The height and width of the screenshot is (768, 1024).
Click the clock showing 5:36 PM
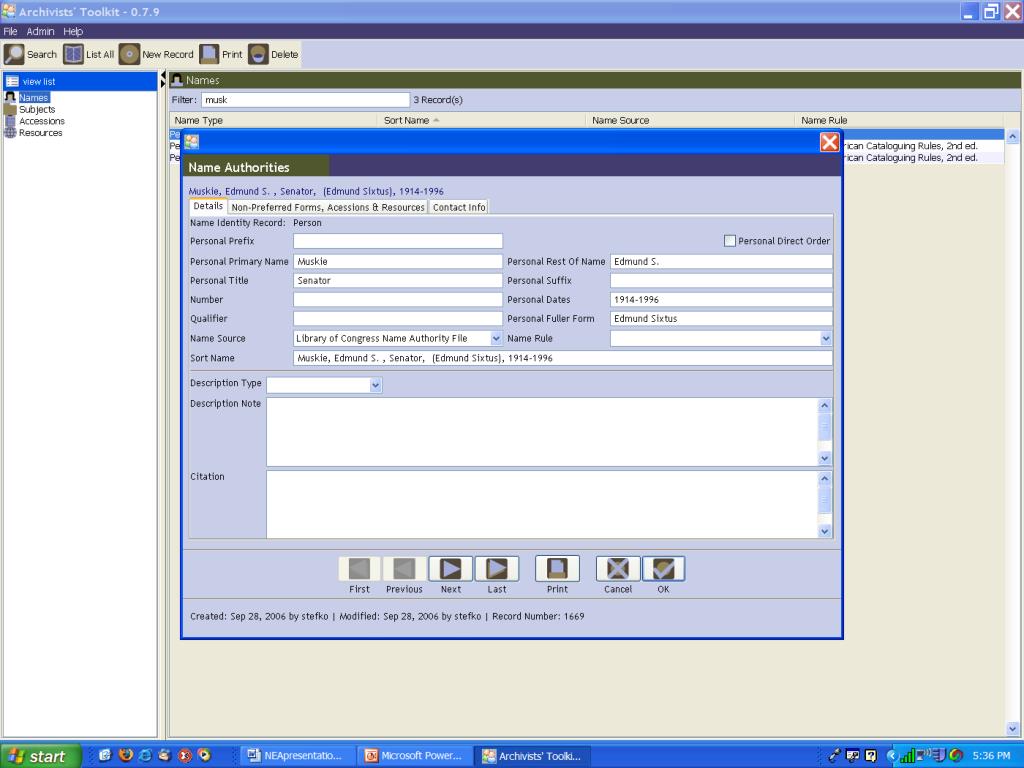pyautogui.click(x=991, y=756)
